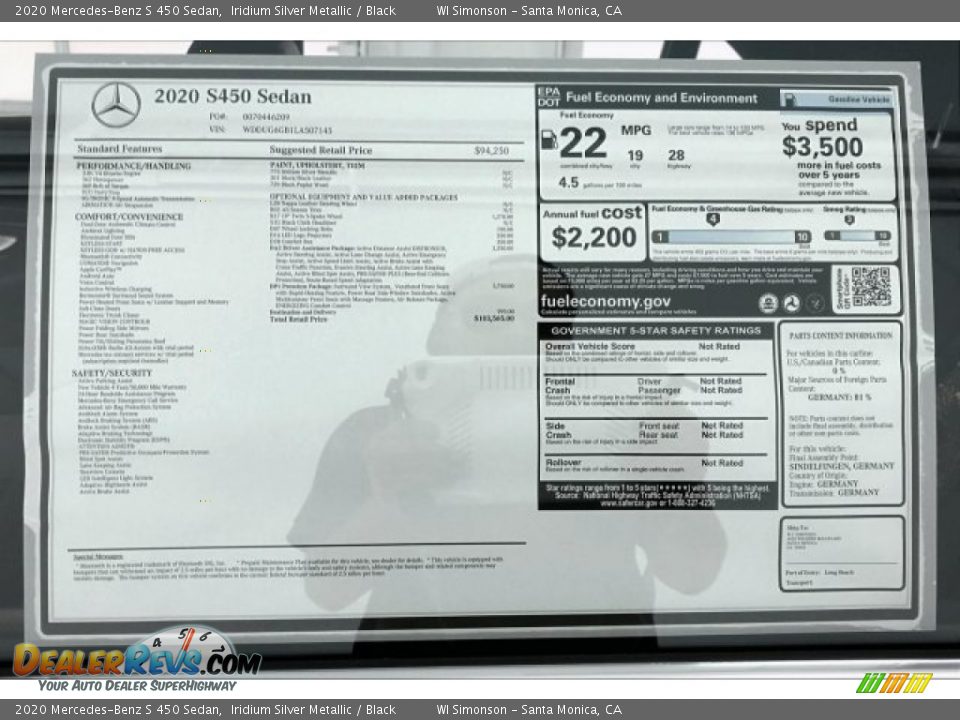Click 'Your Auto Dealer SuperHighway' tagline
Image resolution: width=960 pixels, height=720 pixels.
[x=137, y=686]
